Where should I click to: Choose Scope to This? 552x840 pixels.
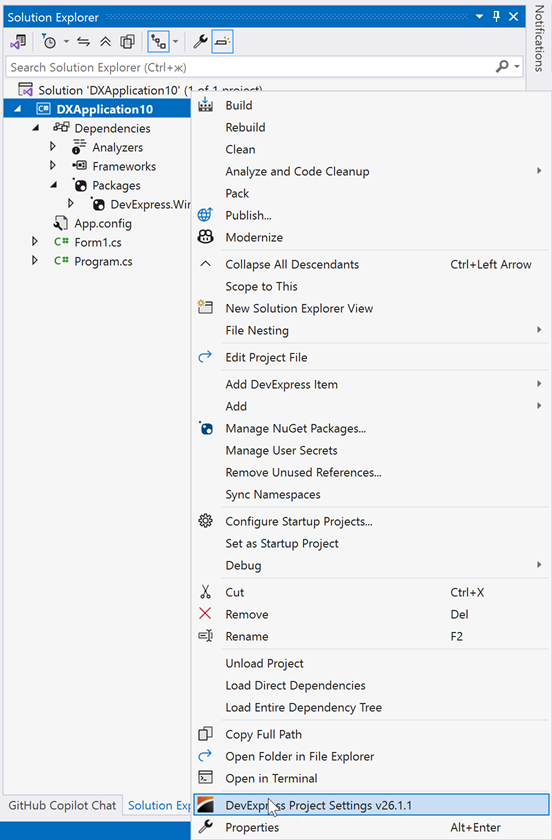point(261,286)
